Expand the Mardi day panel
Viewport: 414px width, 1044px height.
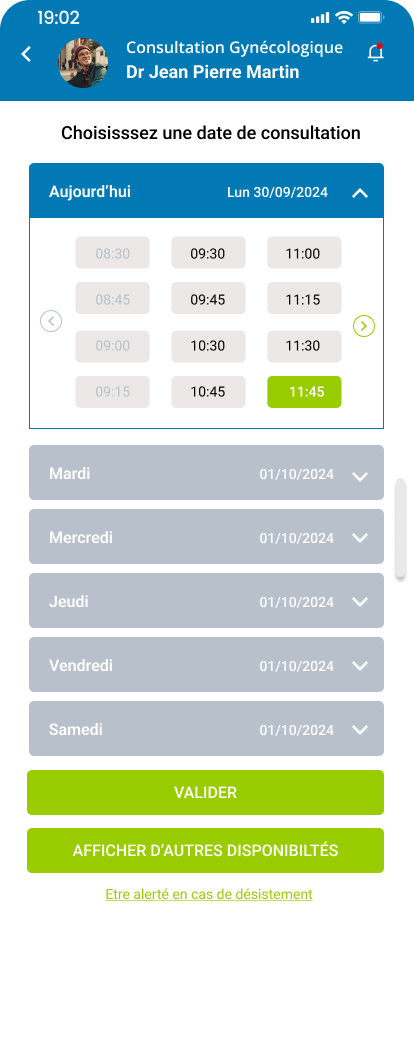(206, 473)
